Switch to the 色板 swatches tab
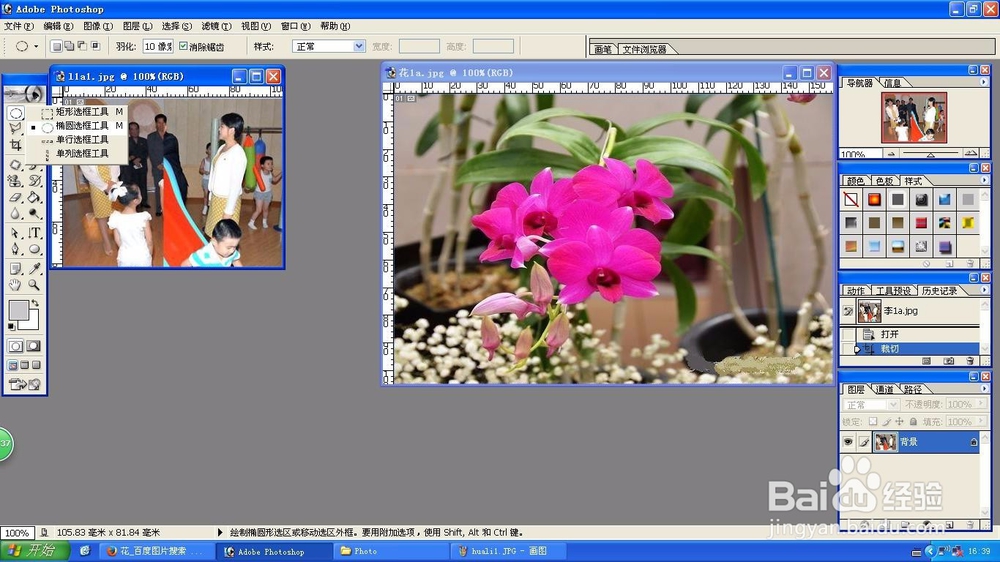Image resolution: width=1000 pixels, height=562 pixels. [x=884, y=181]
